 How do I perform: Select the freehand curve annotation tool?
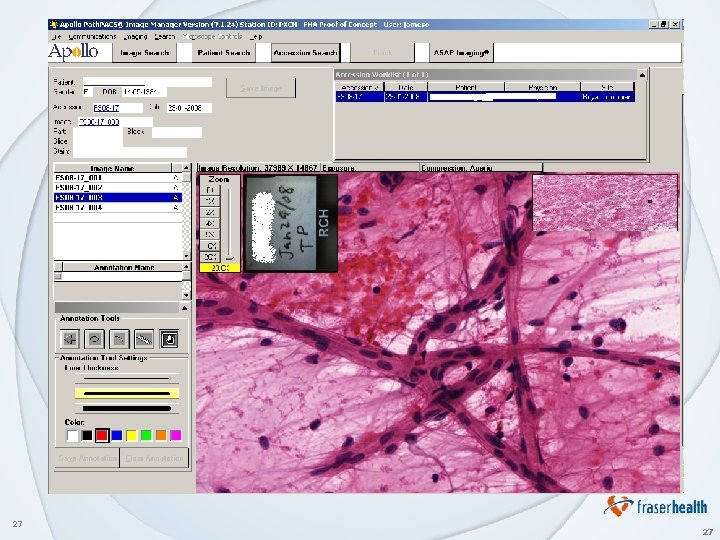(119, 339)
